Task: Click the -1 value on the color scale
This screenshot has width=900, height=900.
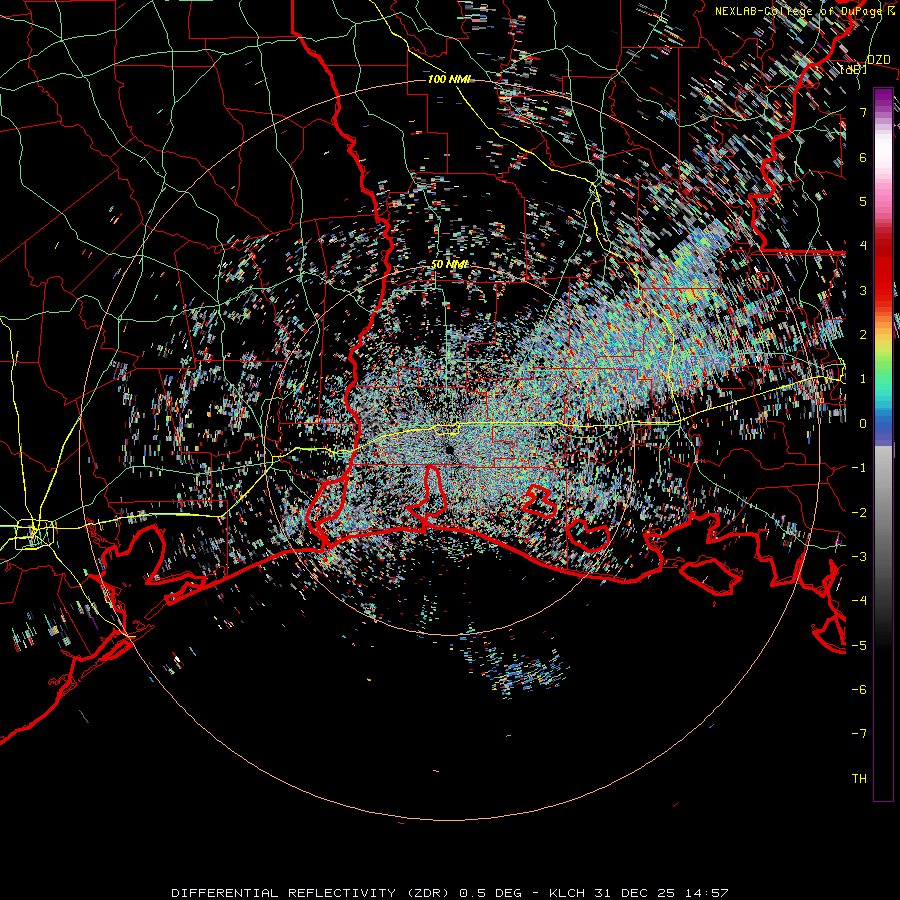Action: 859,468
